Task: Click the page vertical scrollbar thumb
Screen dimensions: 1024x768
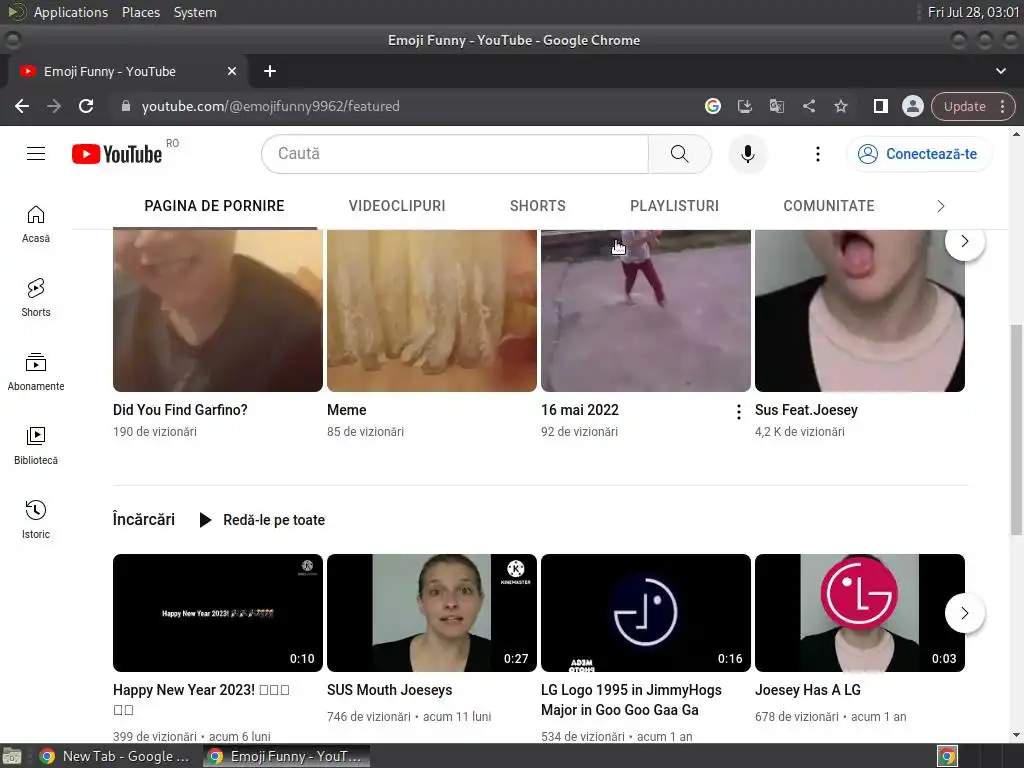Action: coord(1016,429)
